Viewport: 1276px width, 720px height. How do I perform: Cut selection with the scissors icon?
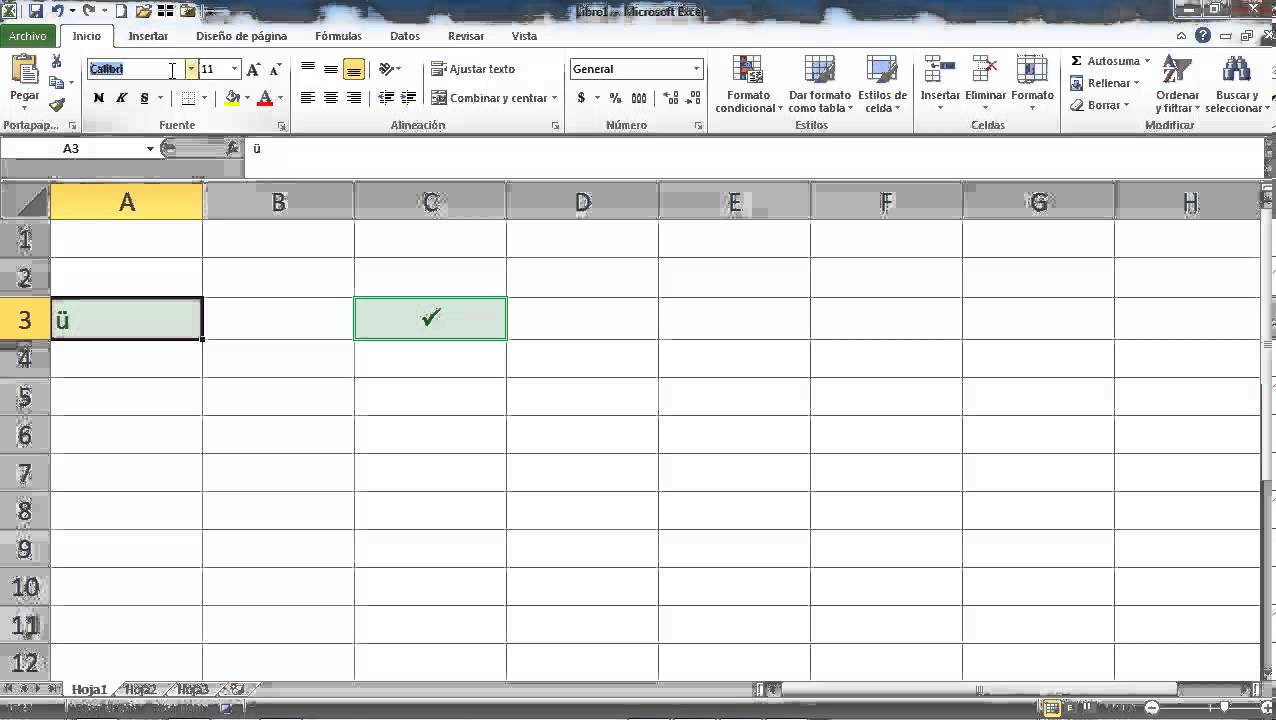(57, 62)
